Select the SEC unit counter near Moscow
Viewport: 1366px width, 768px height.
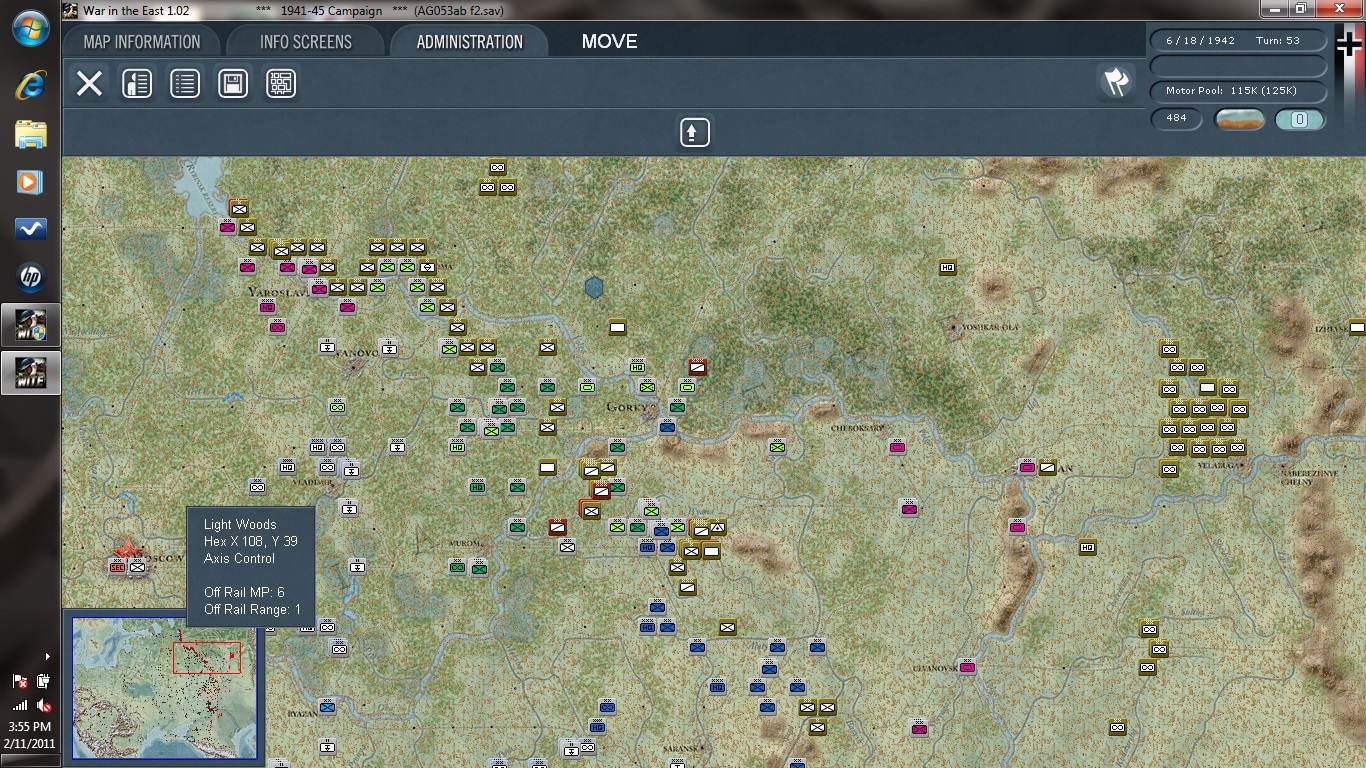[x=117, y=567]
